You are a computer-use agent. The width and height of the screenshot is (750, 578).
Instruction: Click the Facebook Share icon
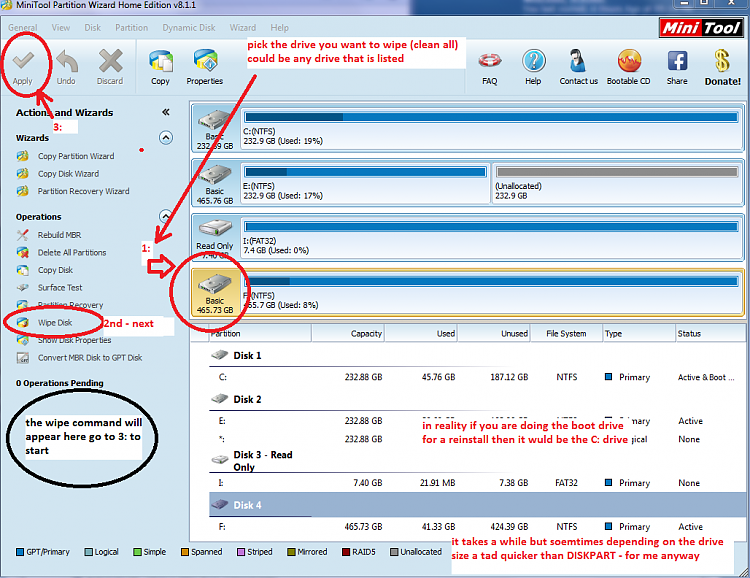(677, 67)
